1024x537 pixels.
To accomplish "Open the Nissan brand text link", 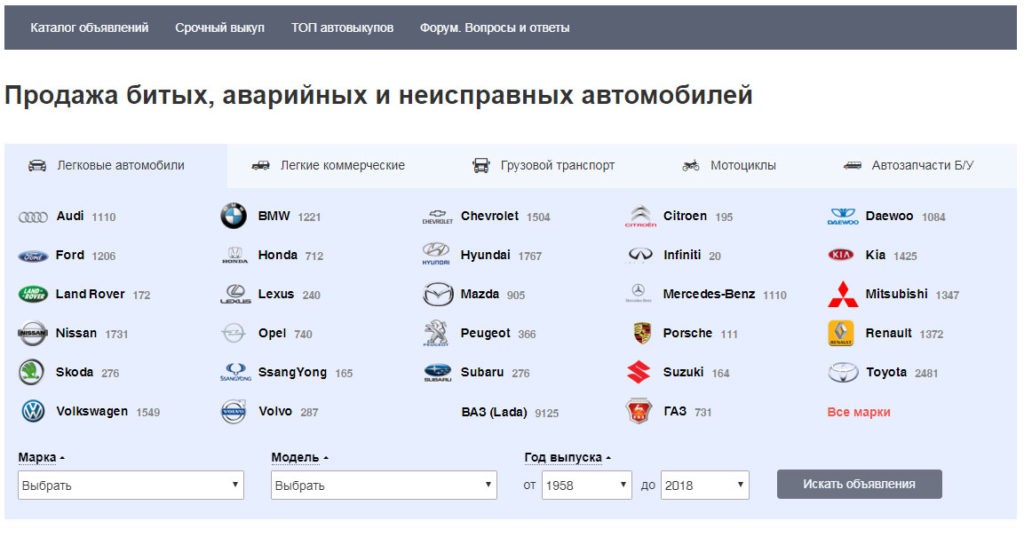I will [x=76, y=333].
